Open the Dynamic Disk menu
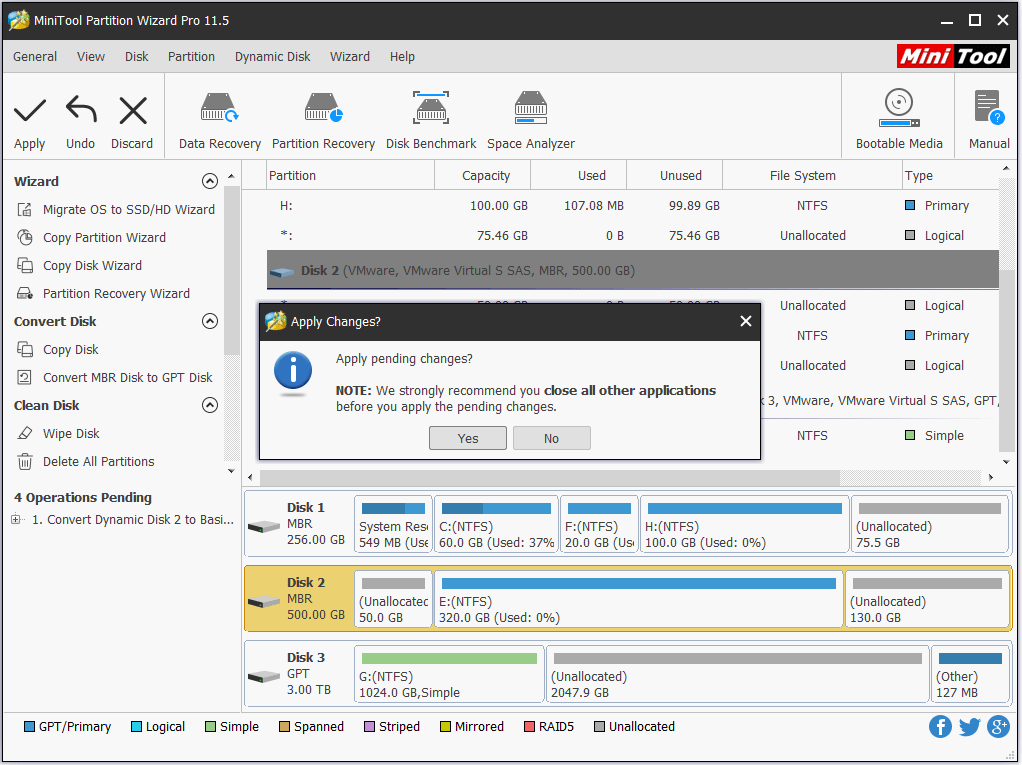Image resolution: width=1022 pixels, height=765 pixels. [272, 57]
